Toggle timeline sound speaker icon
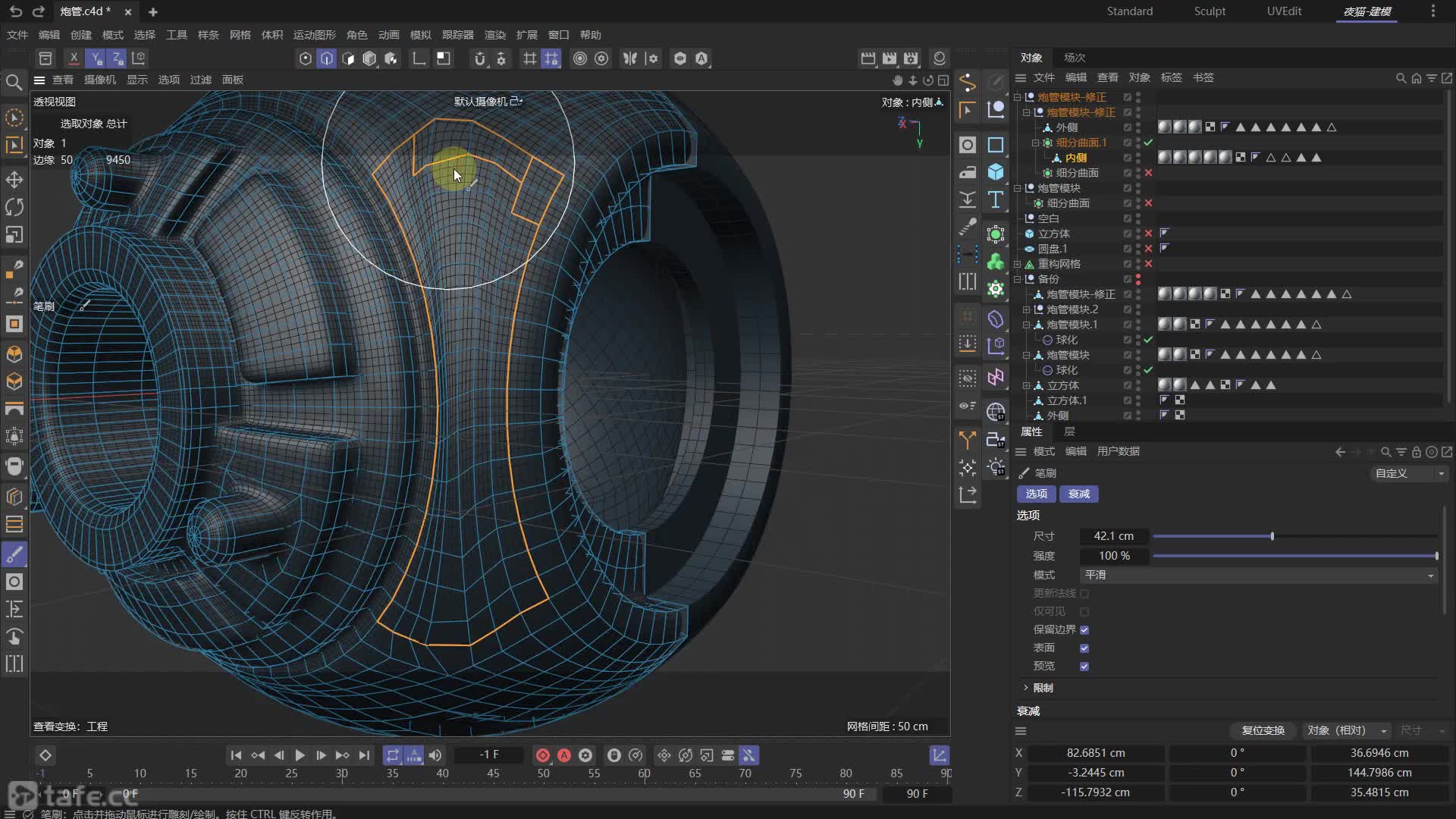 (435, 755)
